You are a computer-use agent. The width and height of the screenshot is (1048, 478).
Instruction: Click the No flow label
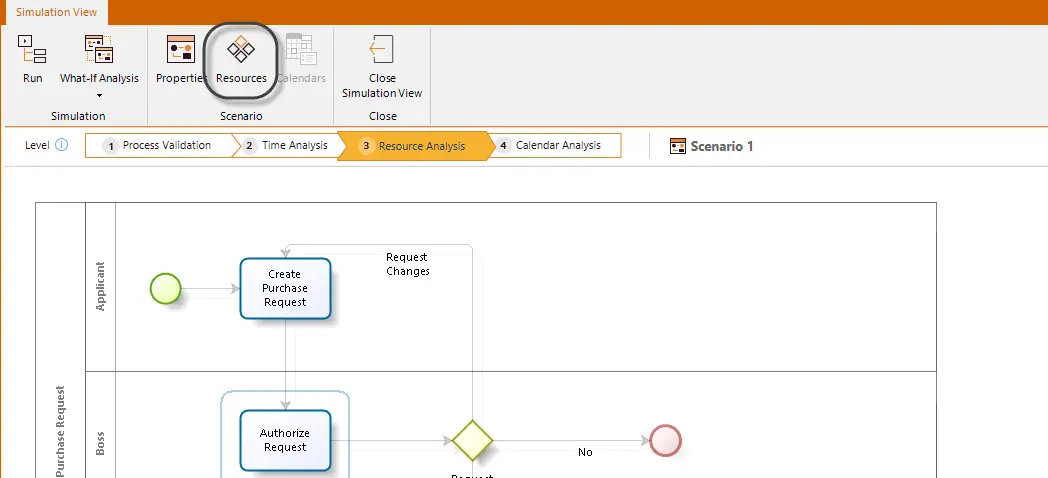point(585,453)
